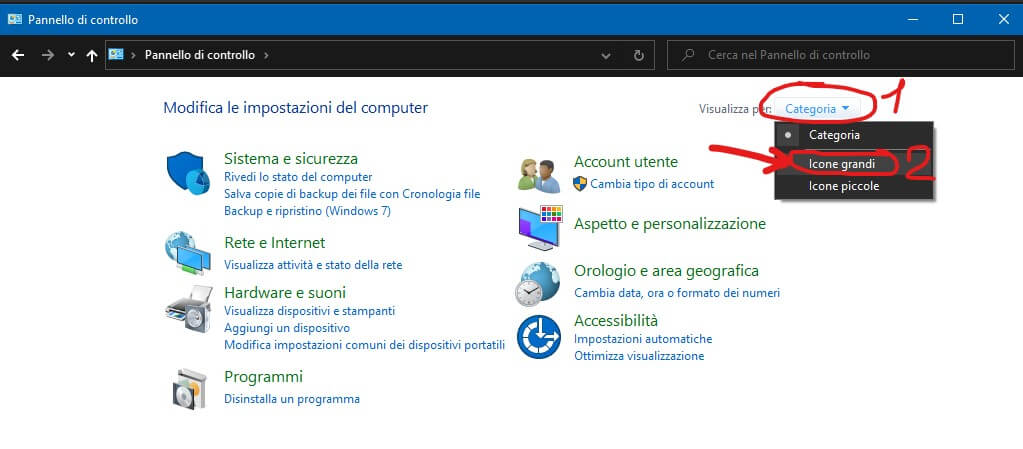Click the Aspetto e personalizzazione monitor icon
This screenshot has height=449, width=1023.
pyautogui.click(x=540, y=228)
